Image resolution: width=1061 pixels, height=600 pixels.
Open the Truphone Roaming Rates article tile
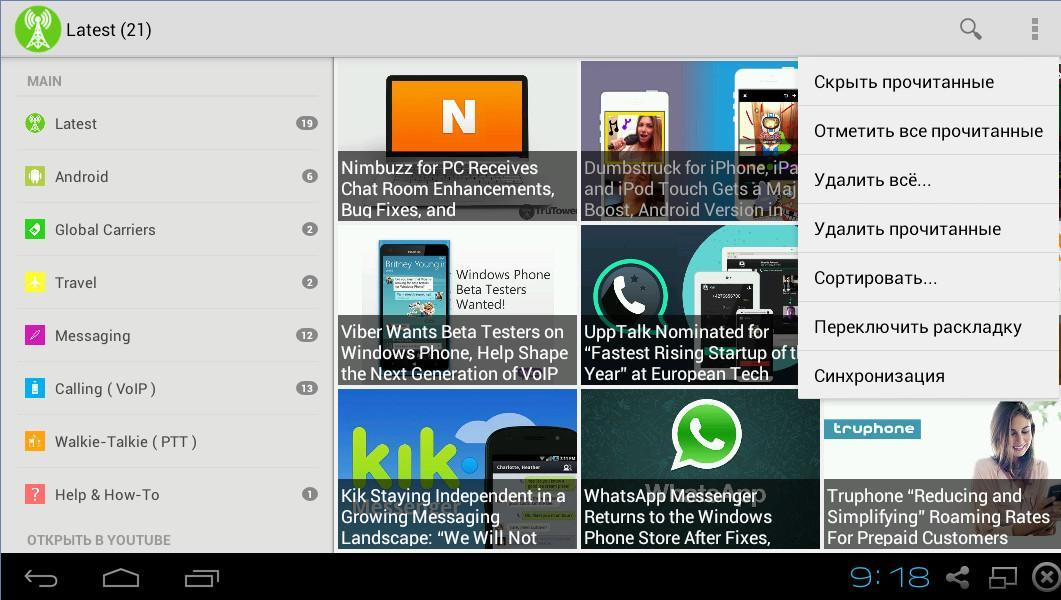pyautogui.click(x=943, y=474)
